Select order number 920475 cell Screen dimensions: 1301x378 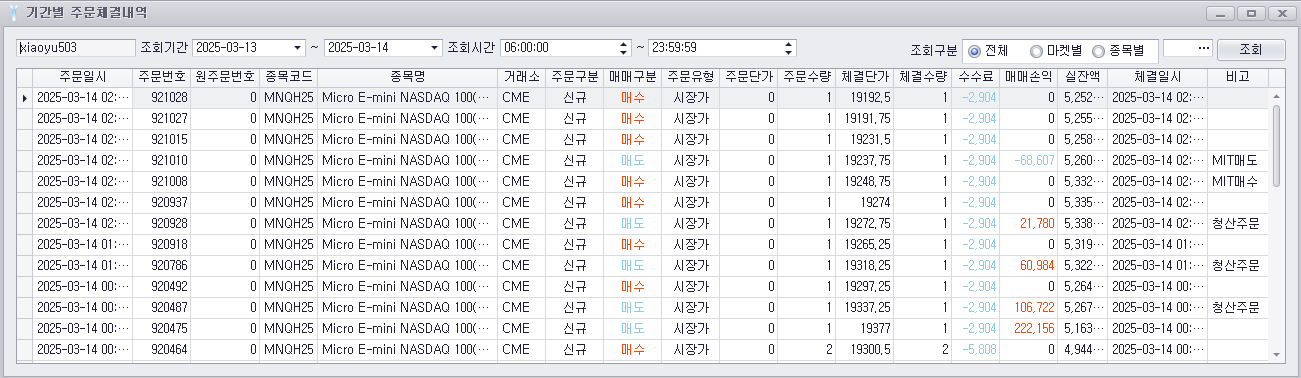click(162, 329)
